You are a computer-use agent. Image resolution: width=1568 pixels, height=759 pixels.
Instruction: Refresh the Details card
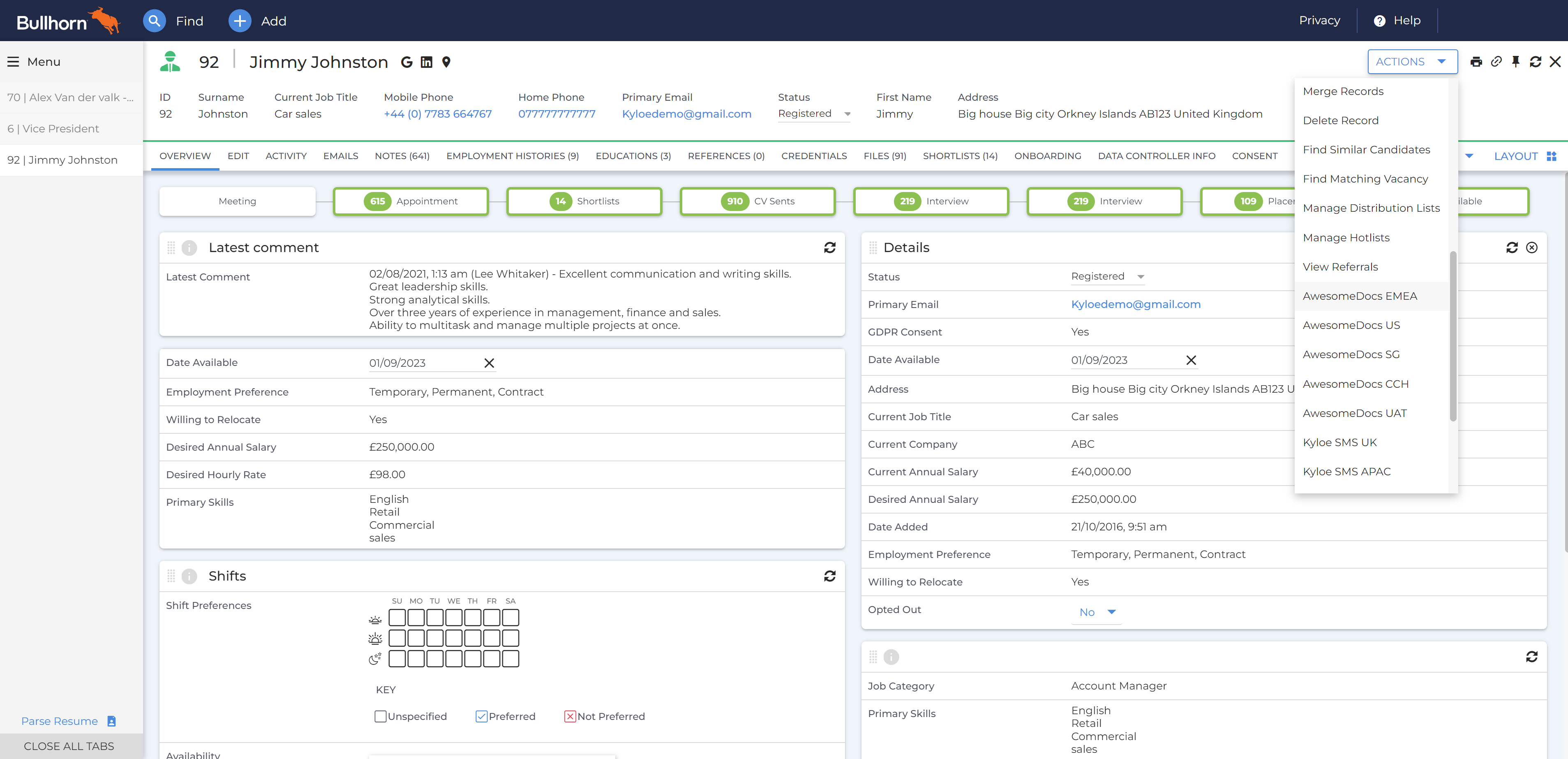point(1512,248)
